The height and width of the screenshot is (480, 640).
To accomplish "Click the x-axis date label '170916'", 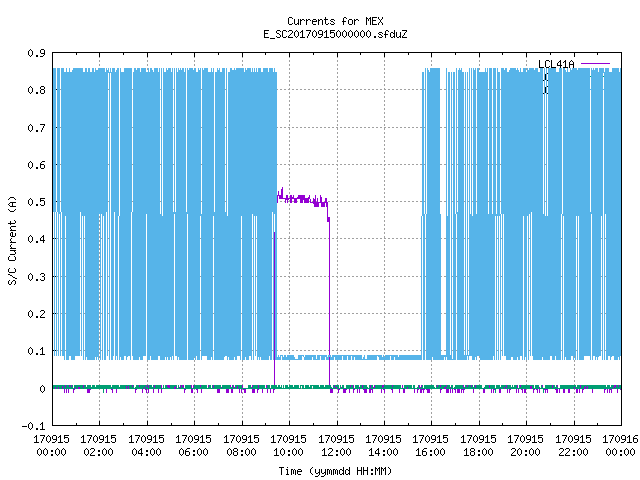I will point(620,439).
